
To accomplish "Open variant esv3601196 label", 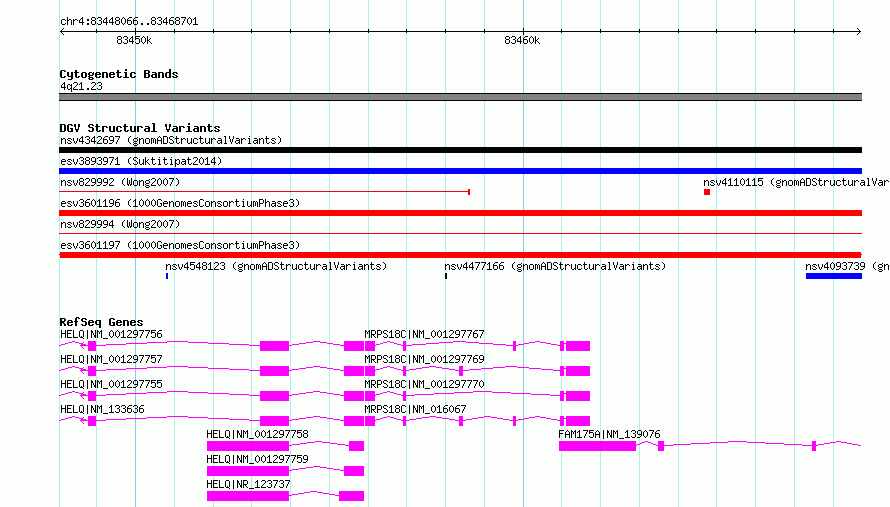I will tap(180, 203).
